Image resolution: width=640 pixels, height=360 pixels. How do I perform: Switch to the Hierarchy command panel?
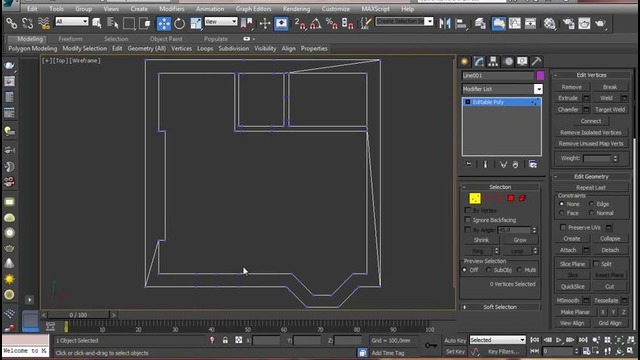click(x=493, y=62)
